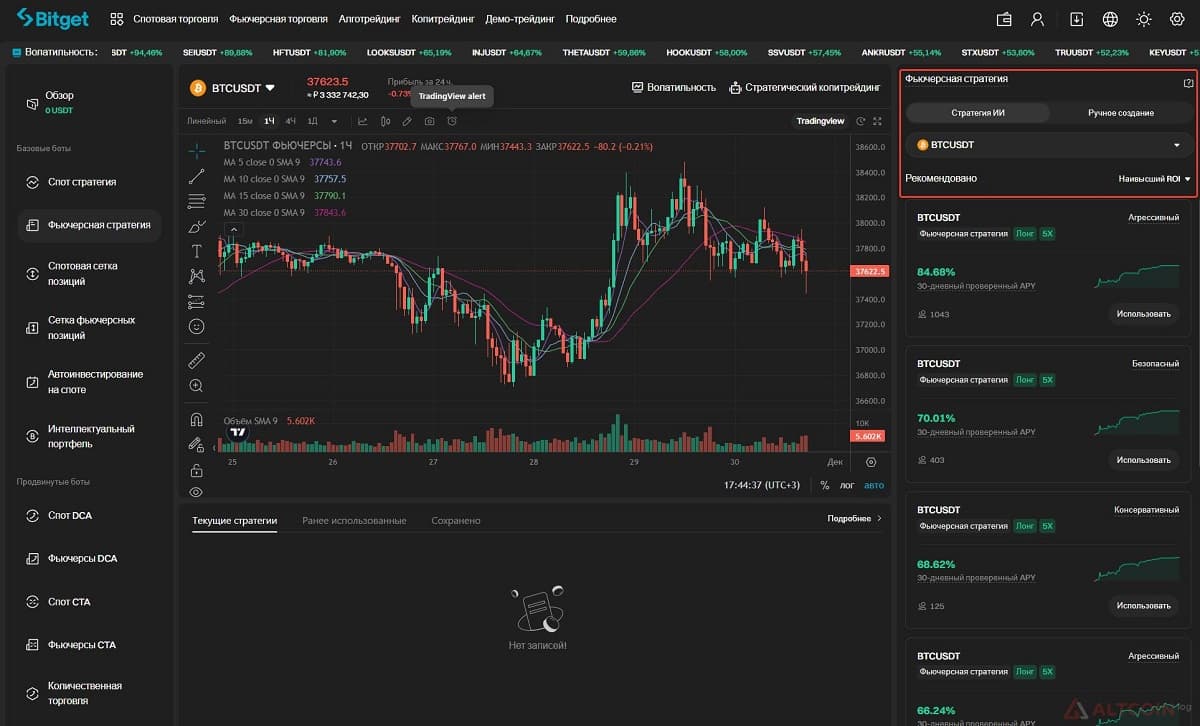Use the 68.62% Консервативный strategy
Screen dimensions: 1200x726
pyautogui.click(x=1143, y=606)
